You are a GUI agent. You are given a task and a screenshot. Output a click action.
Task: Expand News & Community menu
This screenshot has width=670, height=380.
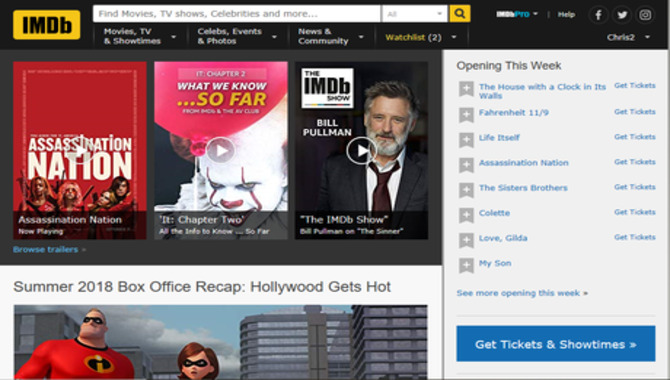(331, 36)
